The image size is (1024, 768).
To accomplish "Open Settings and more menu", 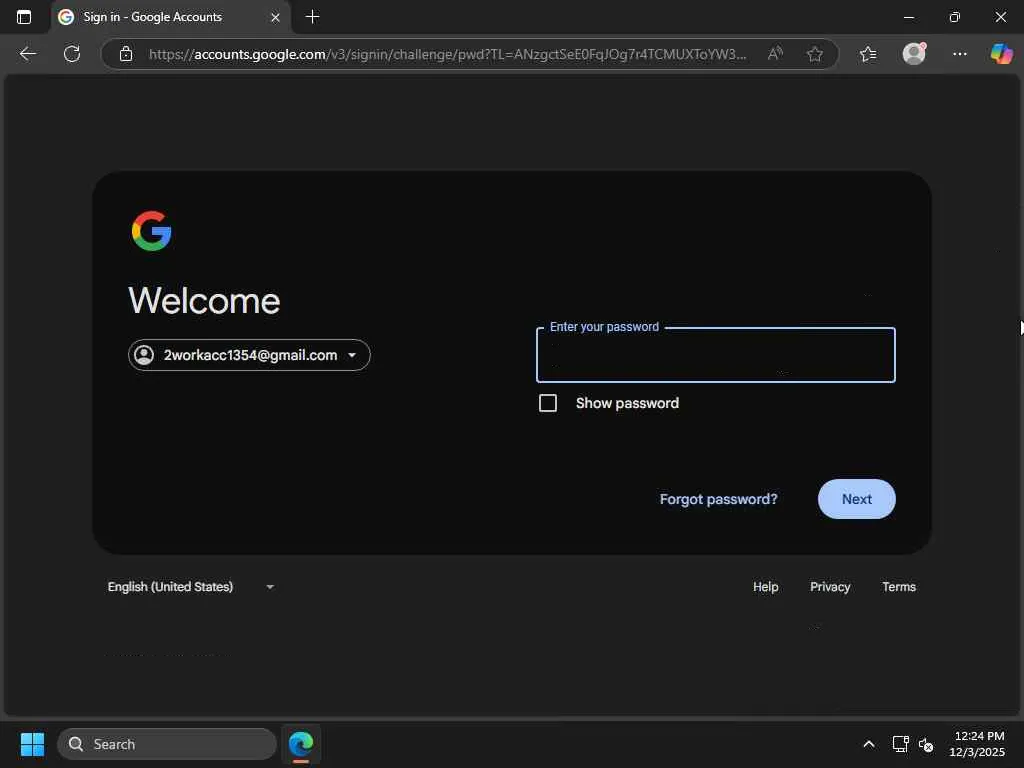I will (x=959, y=54).
